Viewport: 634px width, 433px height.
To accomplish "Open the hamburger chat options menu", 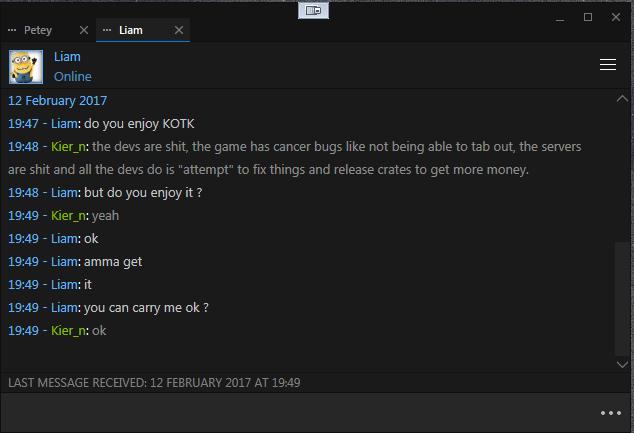I will click(x=608, y=65).
